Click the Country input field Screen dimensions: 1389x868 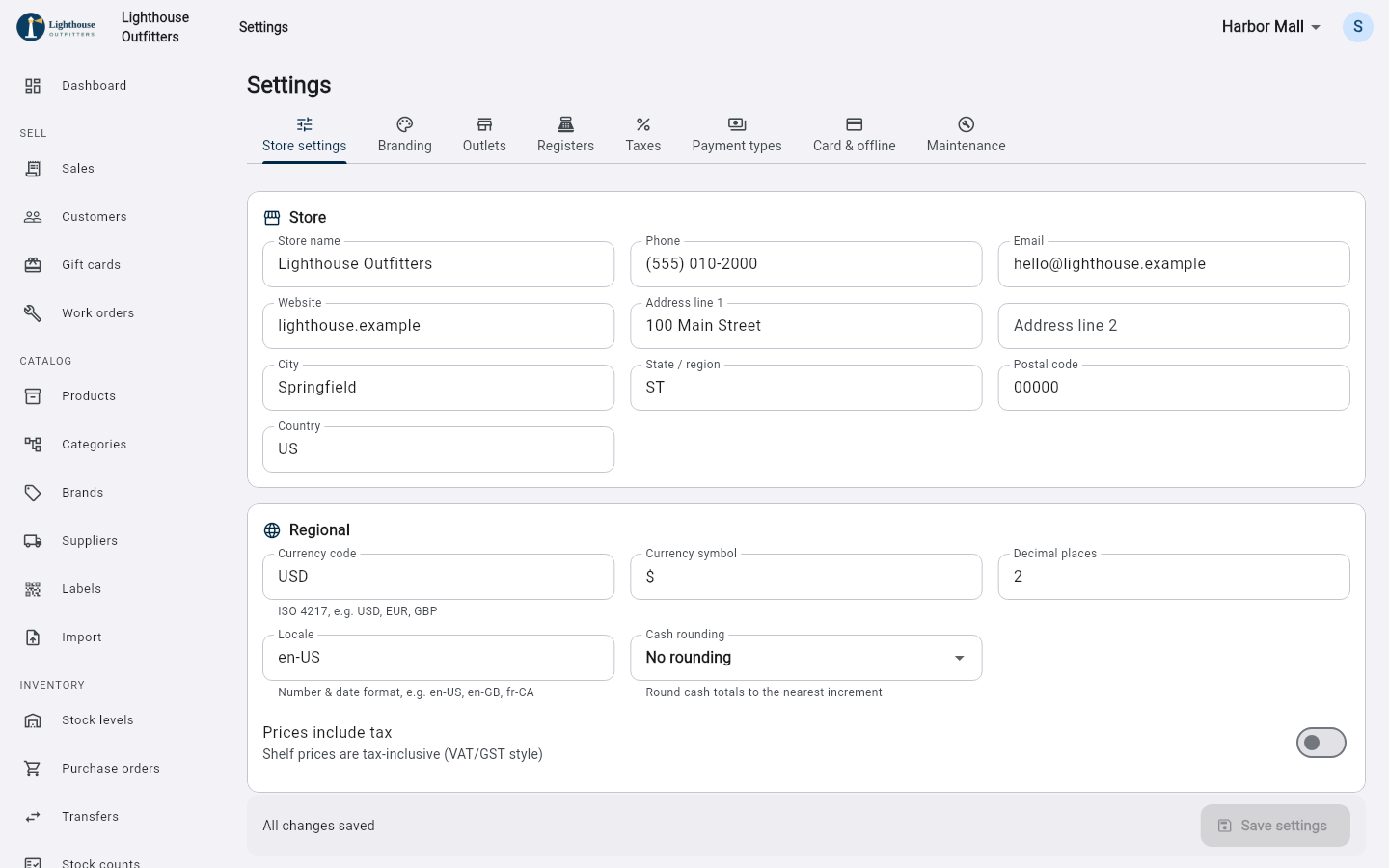coord(439,449)
